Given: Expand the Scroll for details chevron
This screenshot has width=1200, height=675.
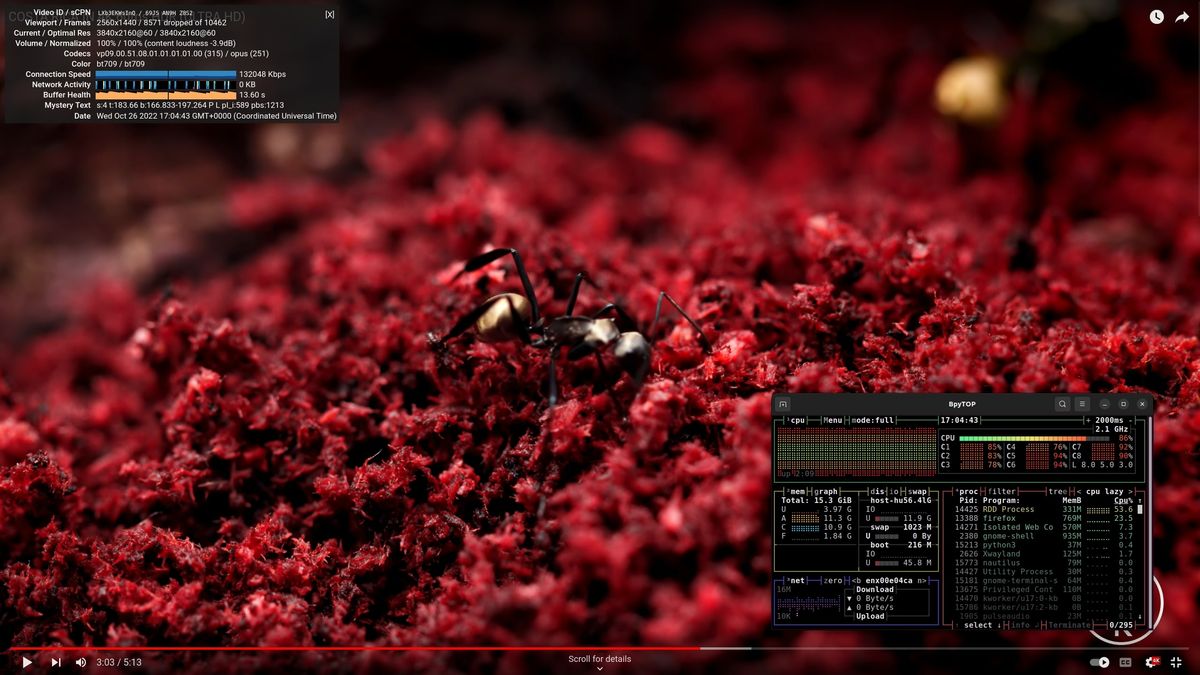Looking at the screenshot, I should click(x=599, y=669).
